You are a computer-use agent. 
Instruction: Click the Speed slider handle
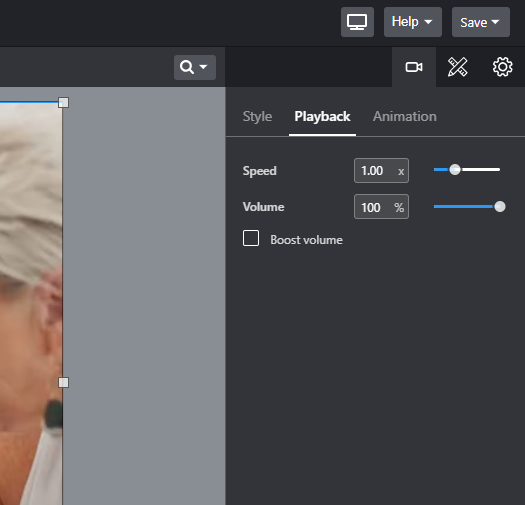point(455,170)
